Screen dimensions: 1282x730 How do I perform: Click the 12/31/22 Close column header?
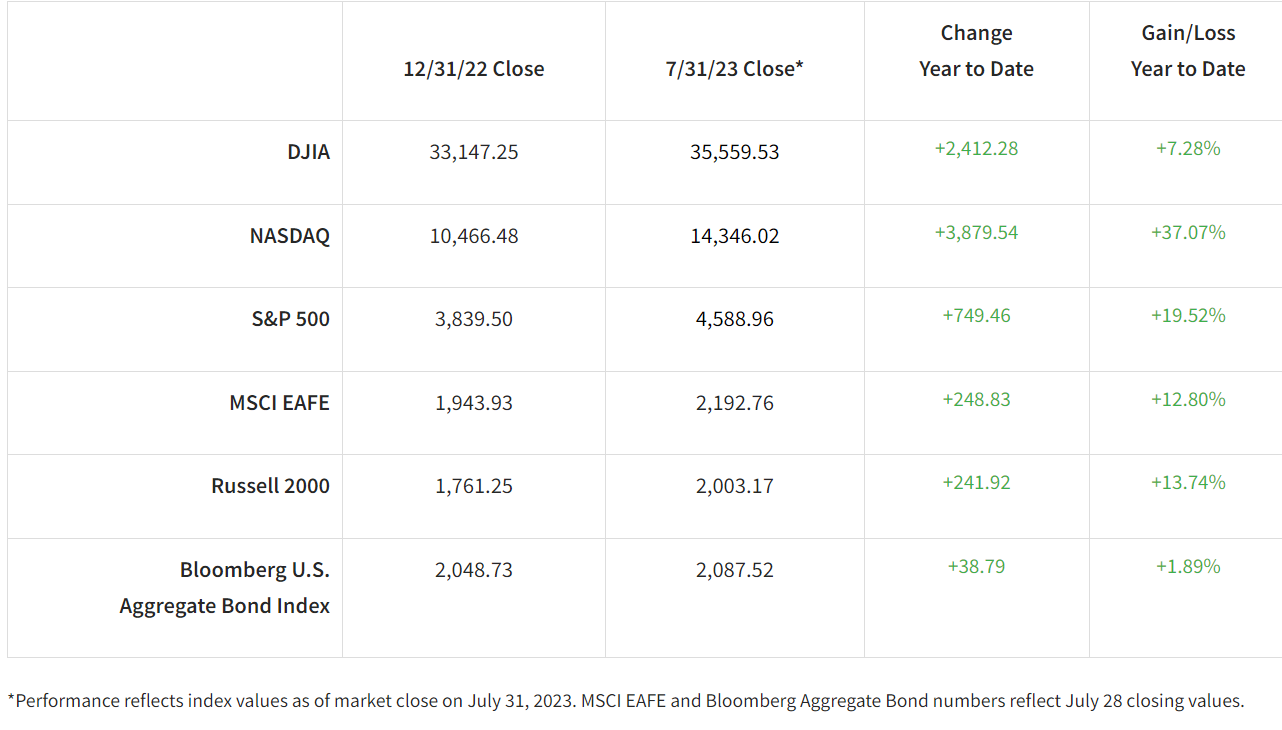click(x=474, y=69)
